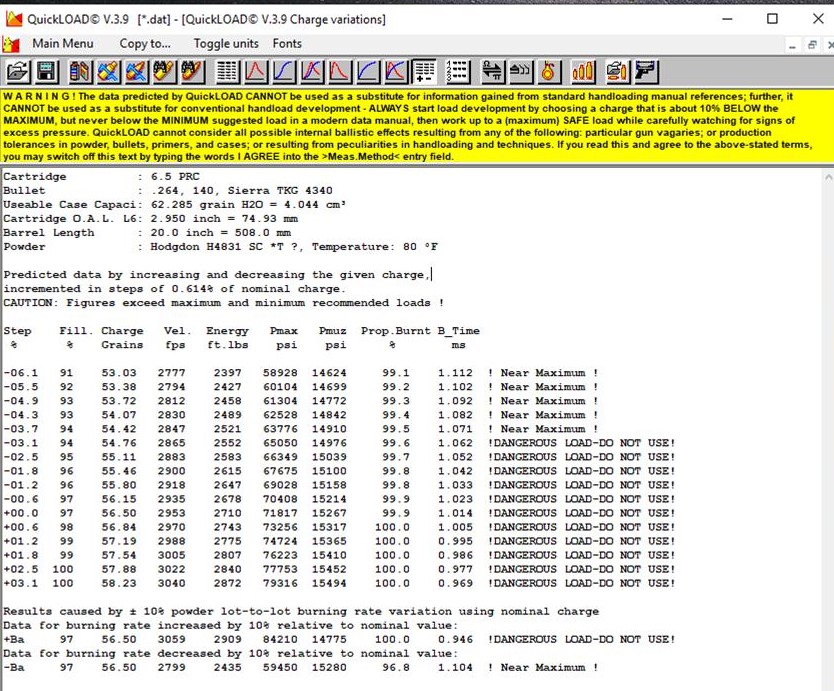Click the floppy disk save icon
Viewport: 834px width, 691px height.
click(x=46, y=71)
